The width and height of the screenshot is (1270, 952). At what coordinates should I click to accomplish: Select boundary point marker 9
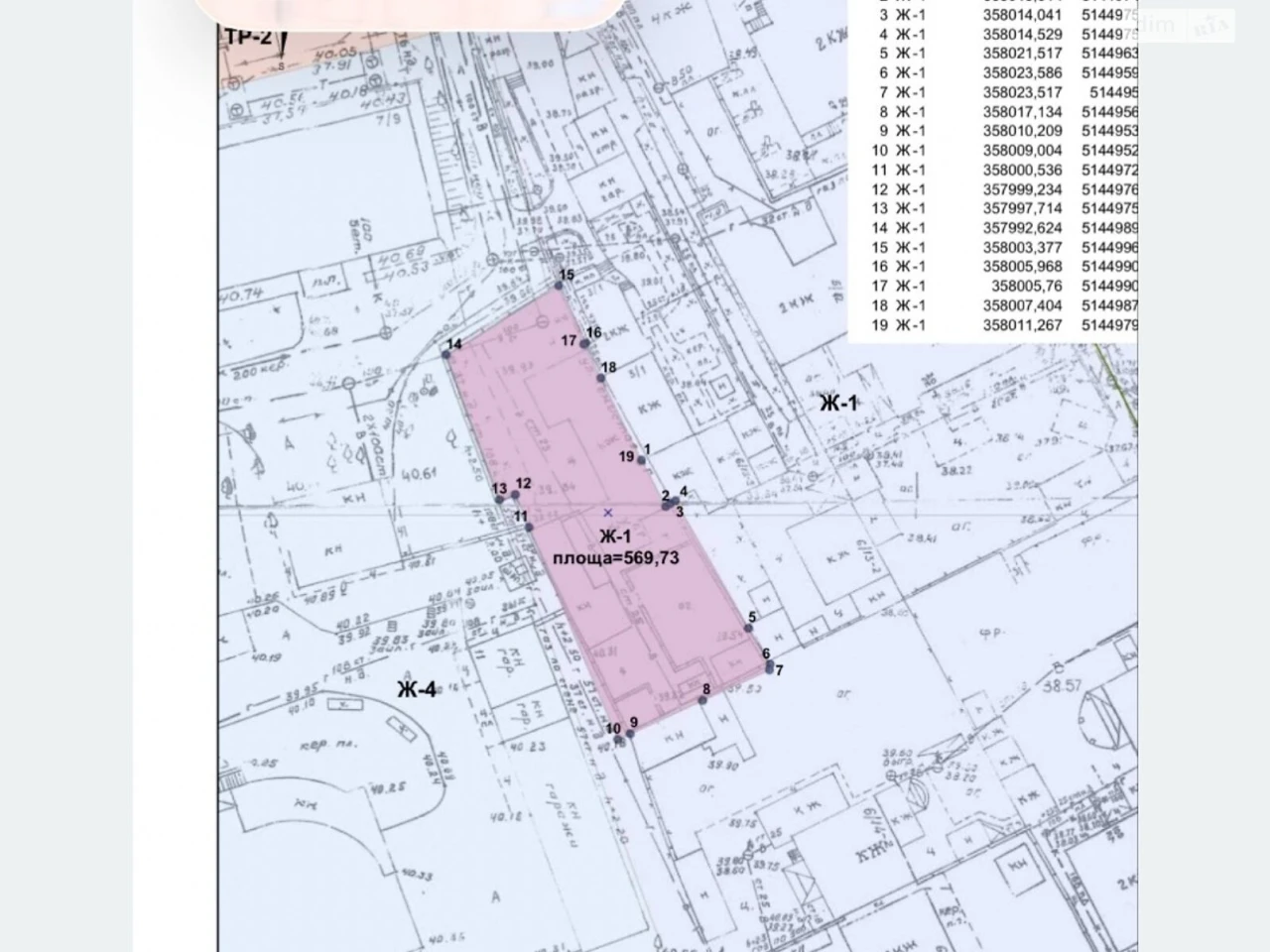(630, 733)
